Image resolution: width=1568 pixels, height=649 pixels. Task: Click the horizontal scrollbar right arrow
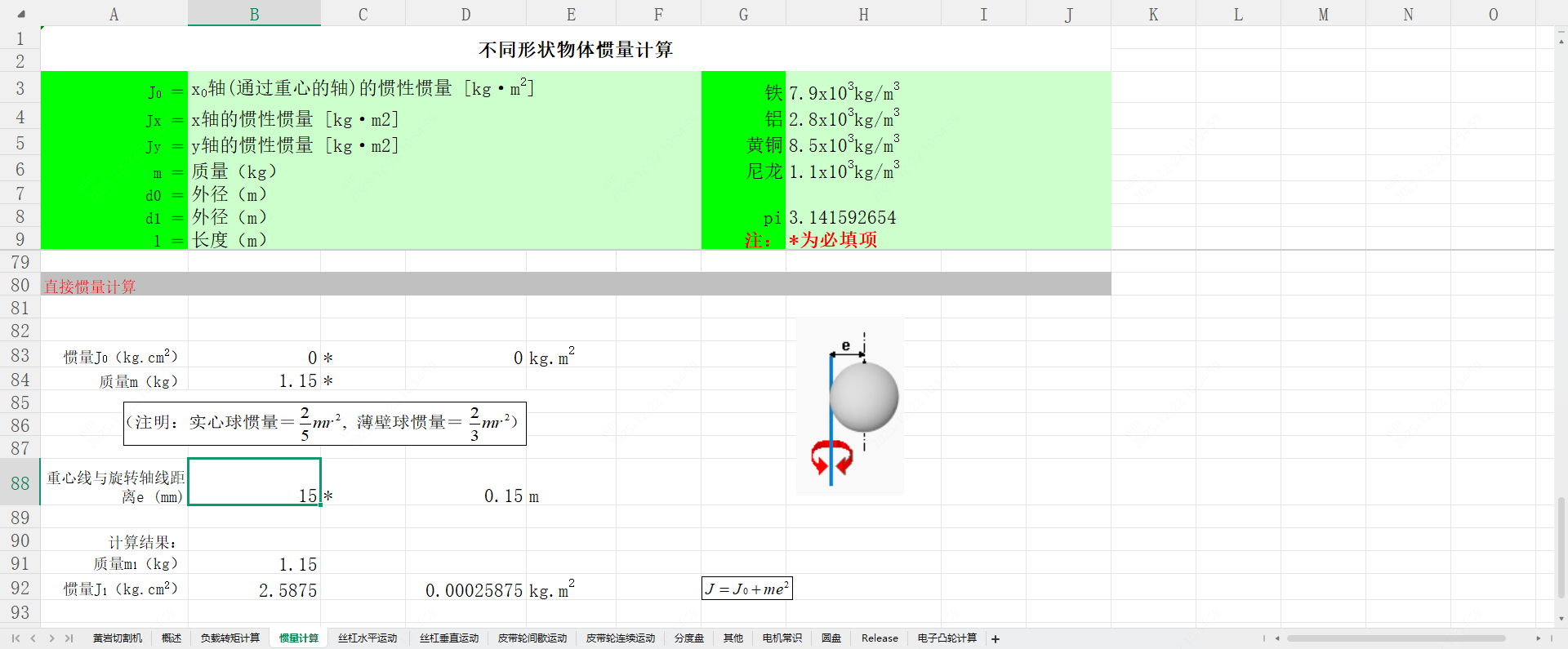pos(1538,638)
